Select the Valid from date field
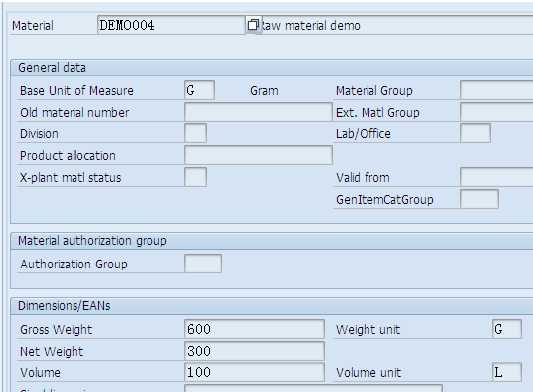533x392 pixels. (x=497, y=177)
